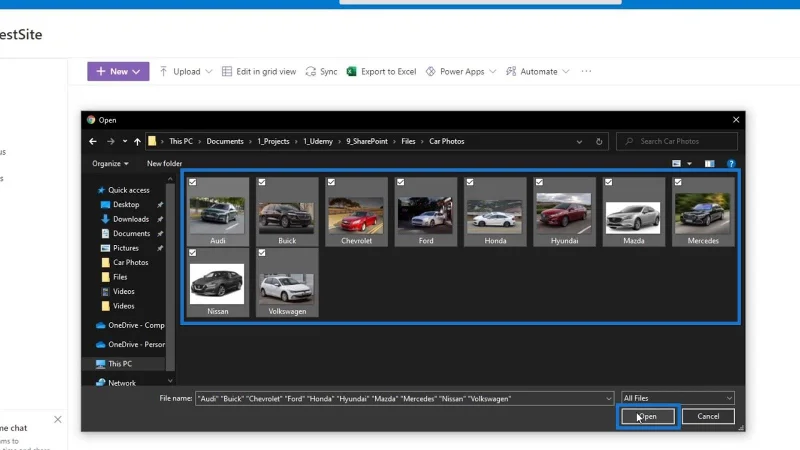Expand the New button dropdown
The image size is (800, 450).
point(136,72)
